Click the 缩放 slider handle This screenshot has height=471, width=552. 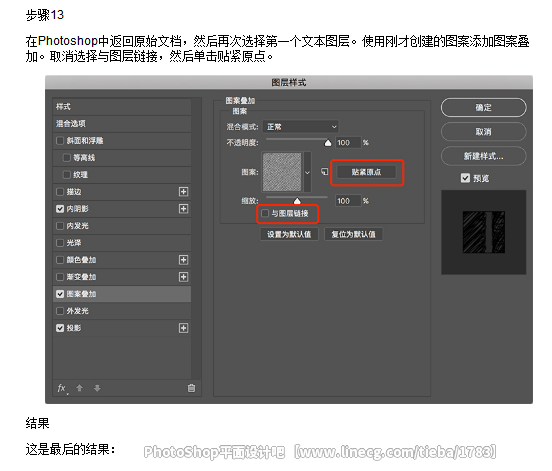297,201
